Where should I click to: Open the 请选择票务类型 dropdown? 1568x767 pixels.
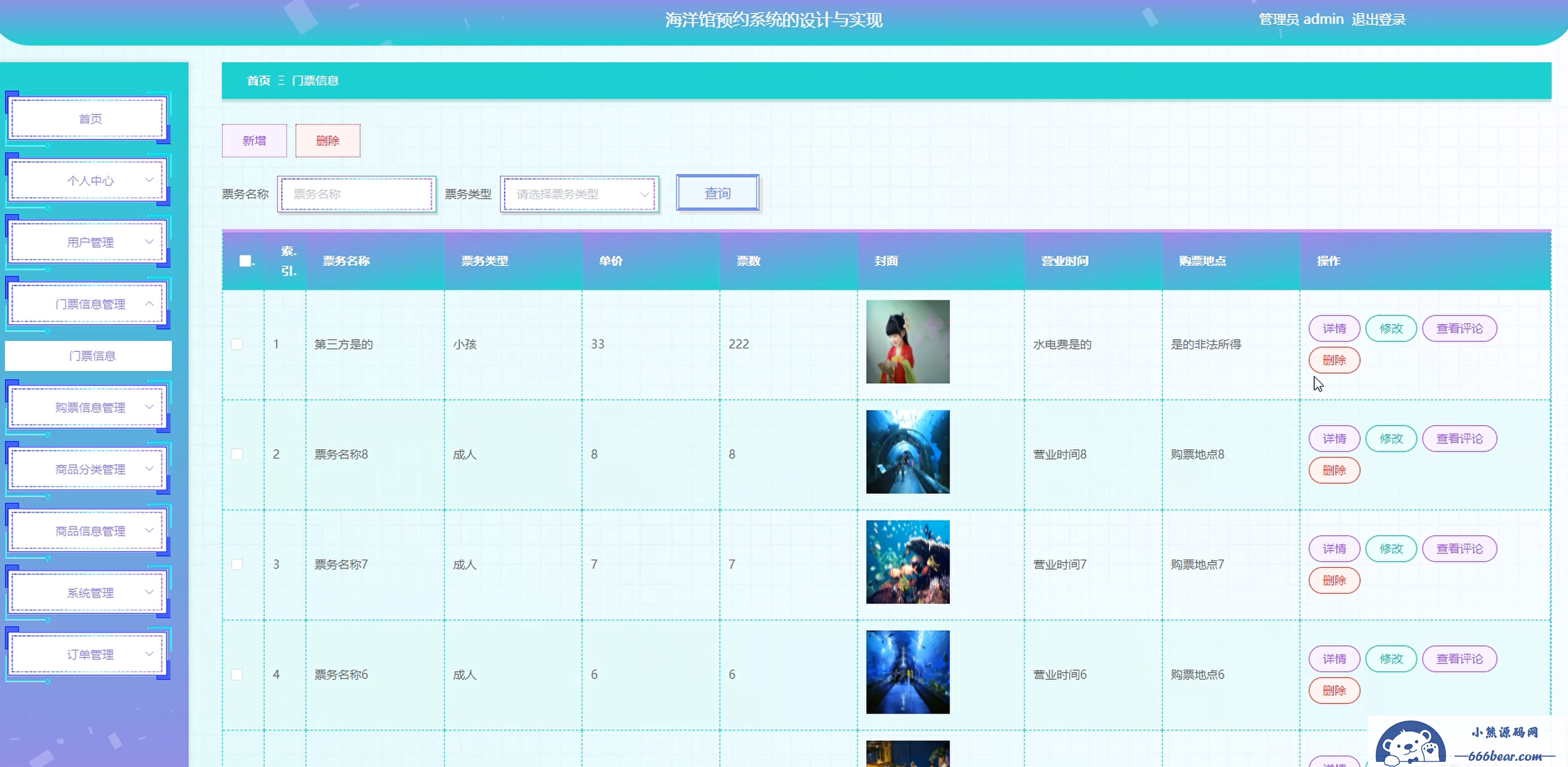(x=579, y=194)
